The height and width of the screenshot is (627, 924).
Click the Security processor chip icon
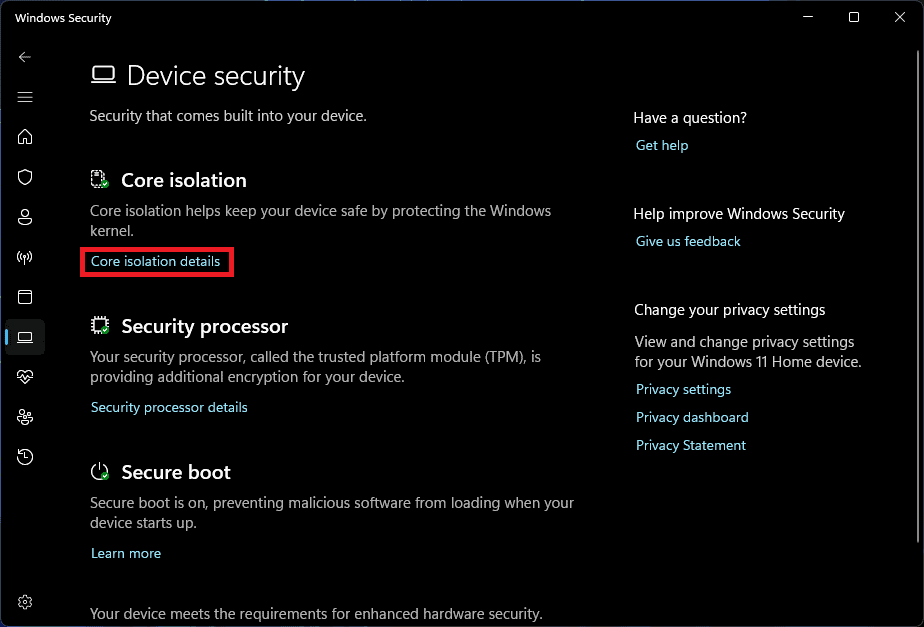(x=100, y=325)
